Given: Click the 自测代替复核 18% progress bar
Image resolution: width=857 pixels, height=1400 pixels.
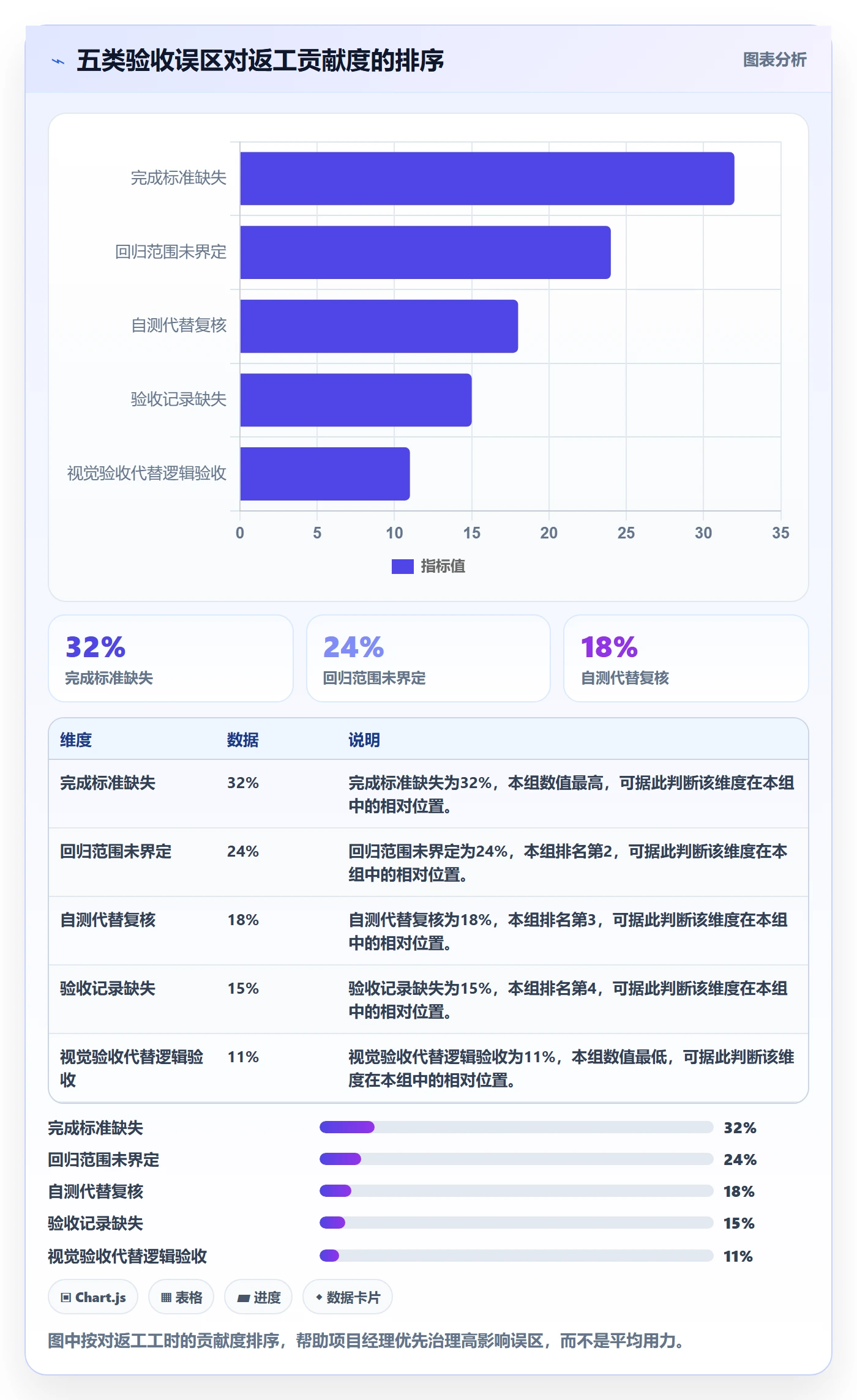Looking at the screenshot, I should 516,1191.
